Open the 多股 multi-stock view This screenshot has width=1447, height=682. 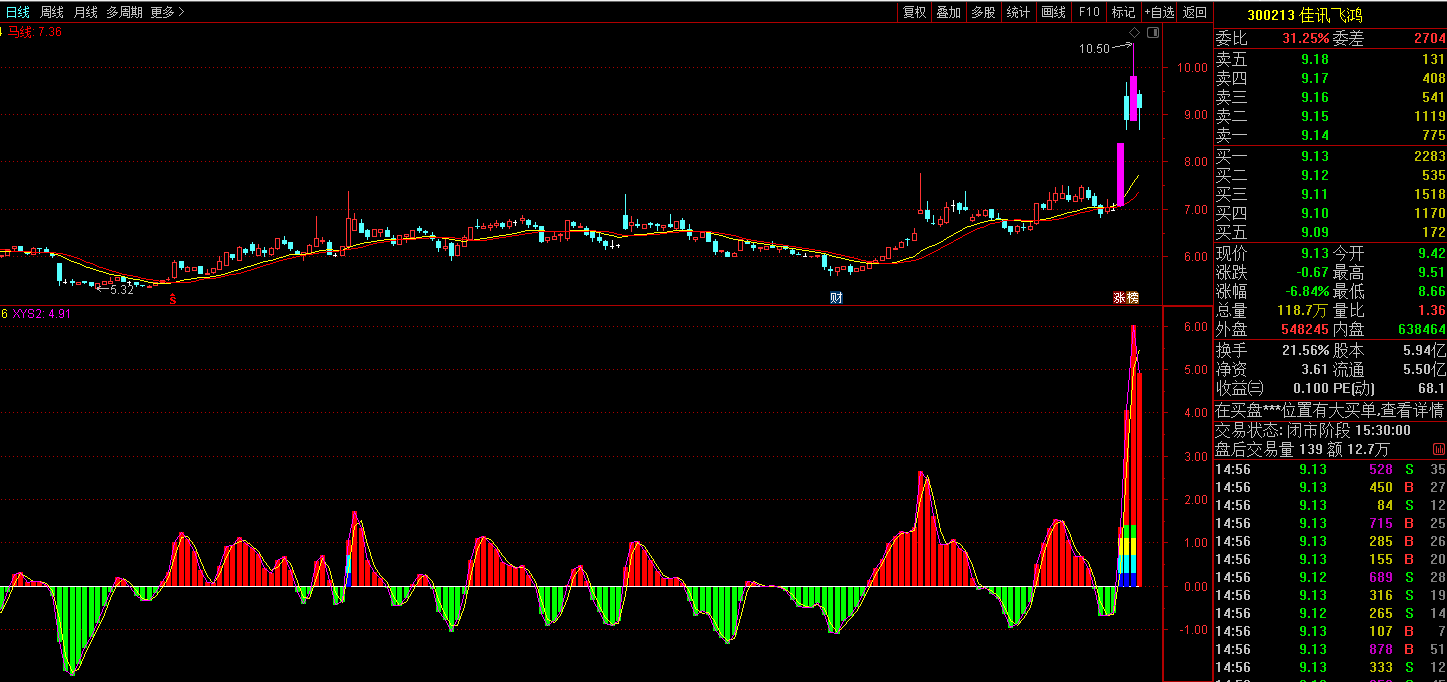coord(983,12)
